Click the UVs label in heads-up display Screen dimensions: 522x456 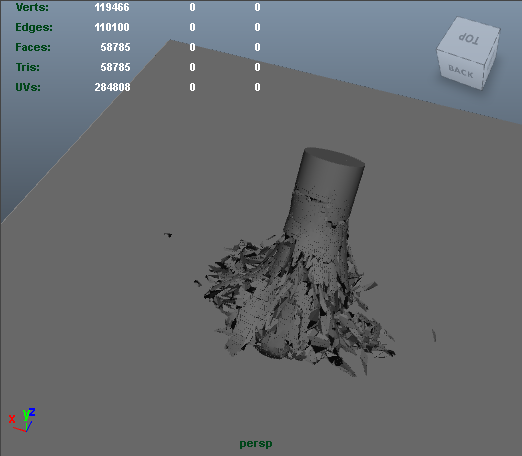point(28,87)
